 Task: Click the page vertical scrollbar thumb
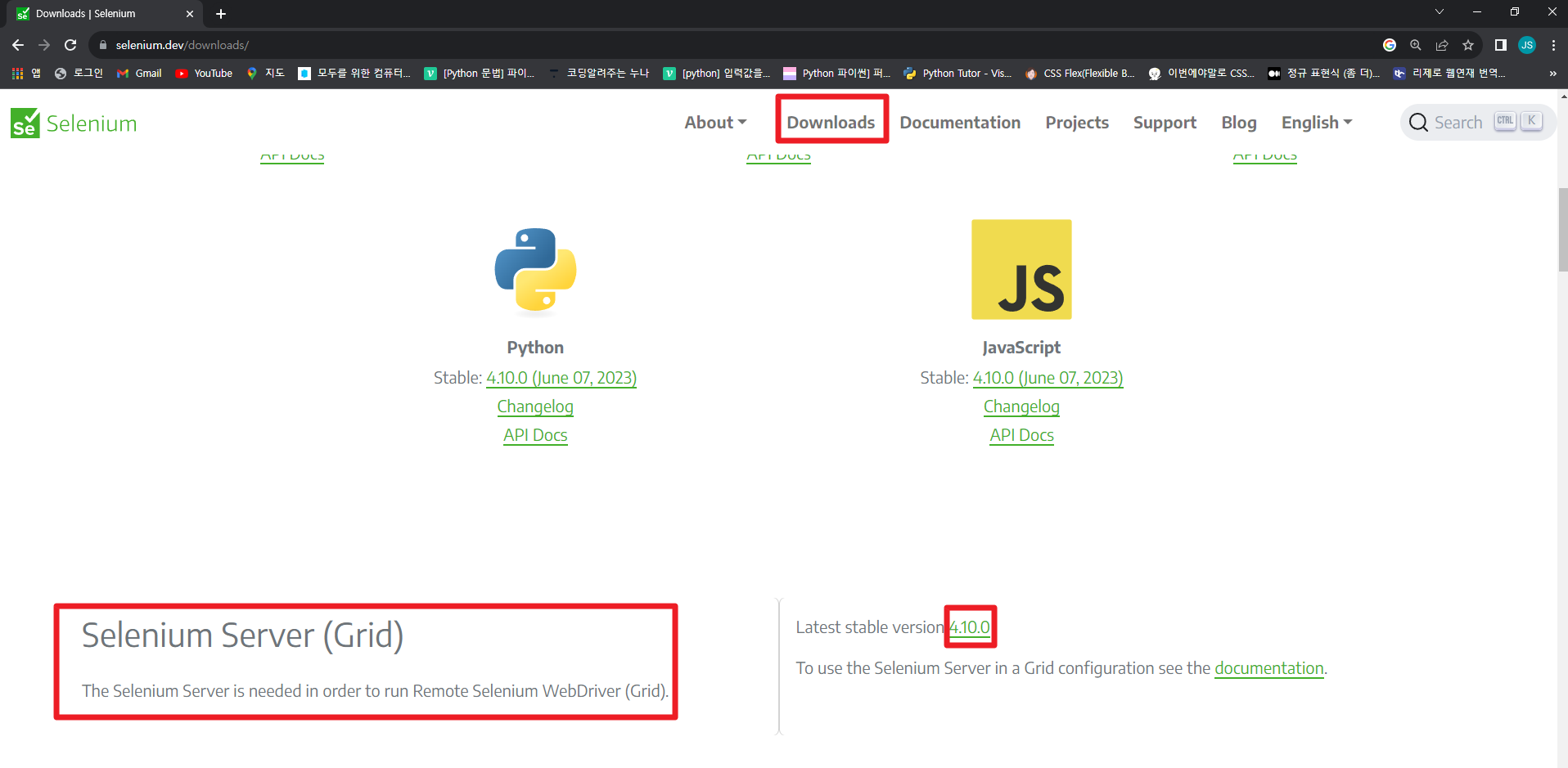point(1563,230)
